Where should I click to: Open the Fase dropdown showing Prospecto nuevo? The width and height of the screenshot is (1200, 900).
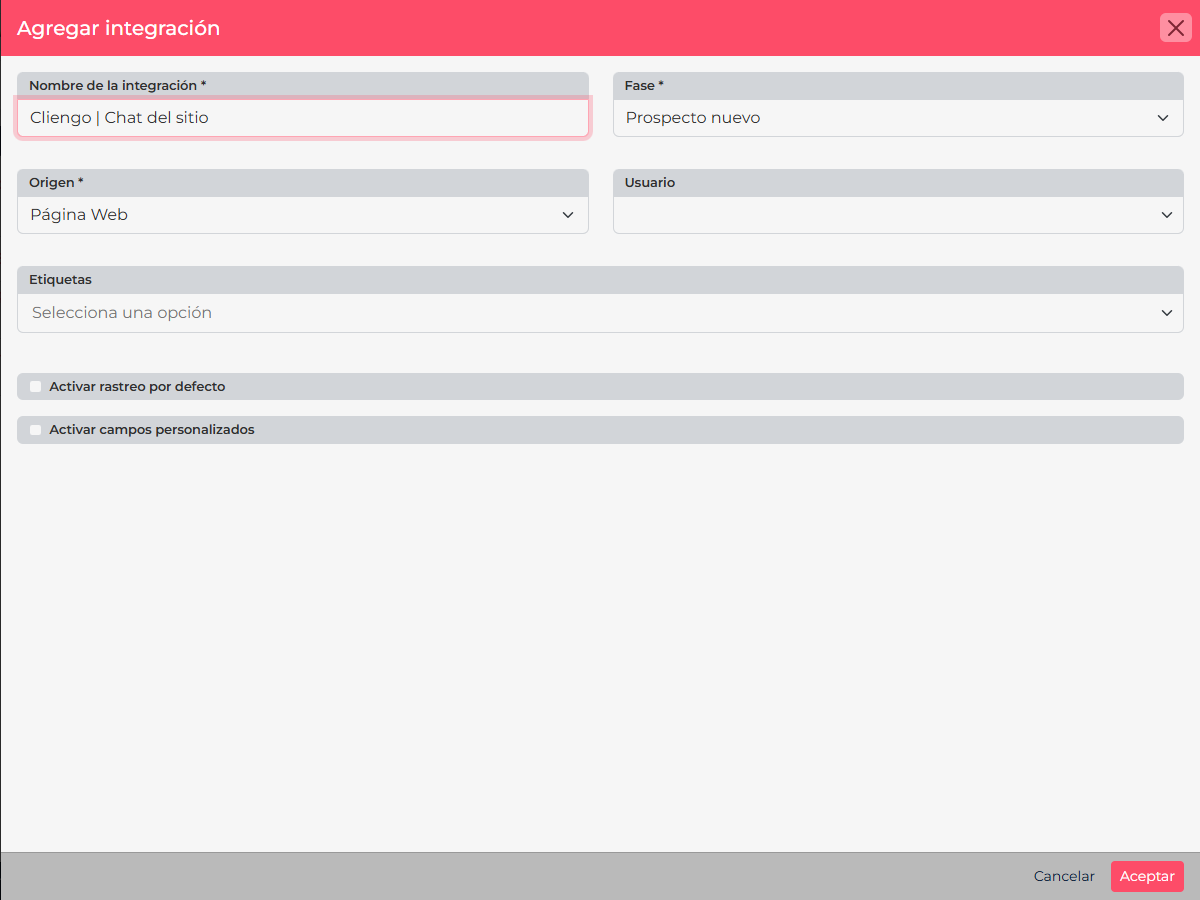click(898, 118)
